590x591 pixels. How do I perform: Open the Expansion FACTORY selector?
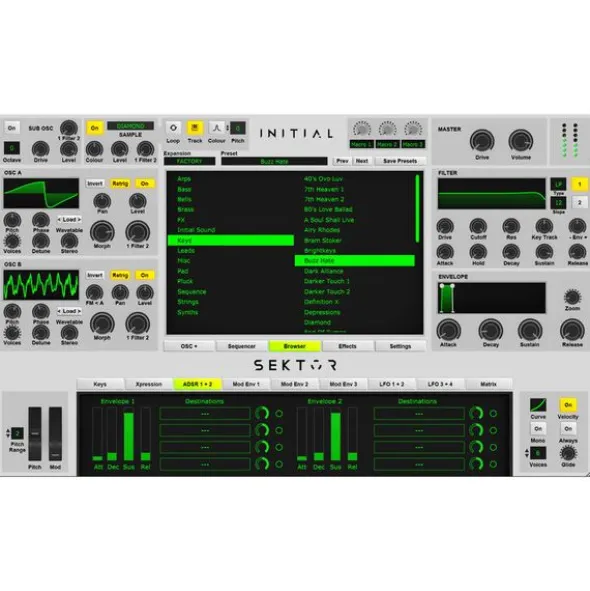click(190, 161)
